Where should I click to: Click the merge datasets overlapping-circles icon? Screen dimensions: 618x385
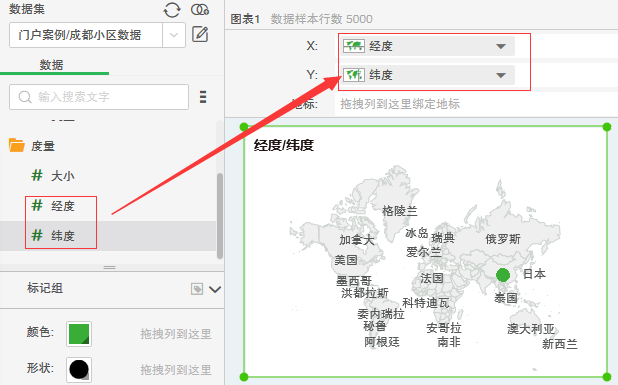click(200, 9)
